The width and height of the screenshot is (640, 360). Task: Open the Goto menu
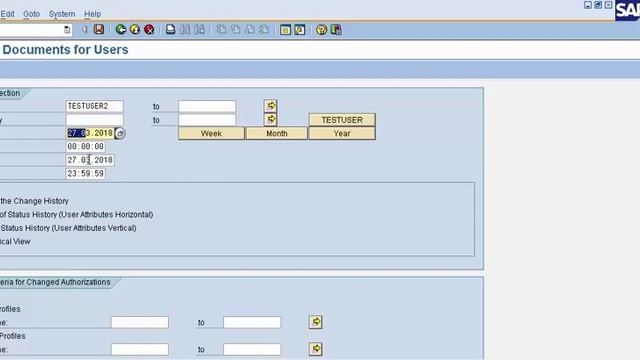31,14
